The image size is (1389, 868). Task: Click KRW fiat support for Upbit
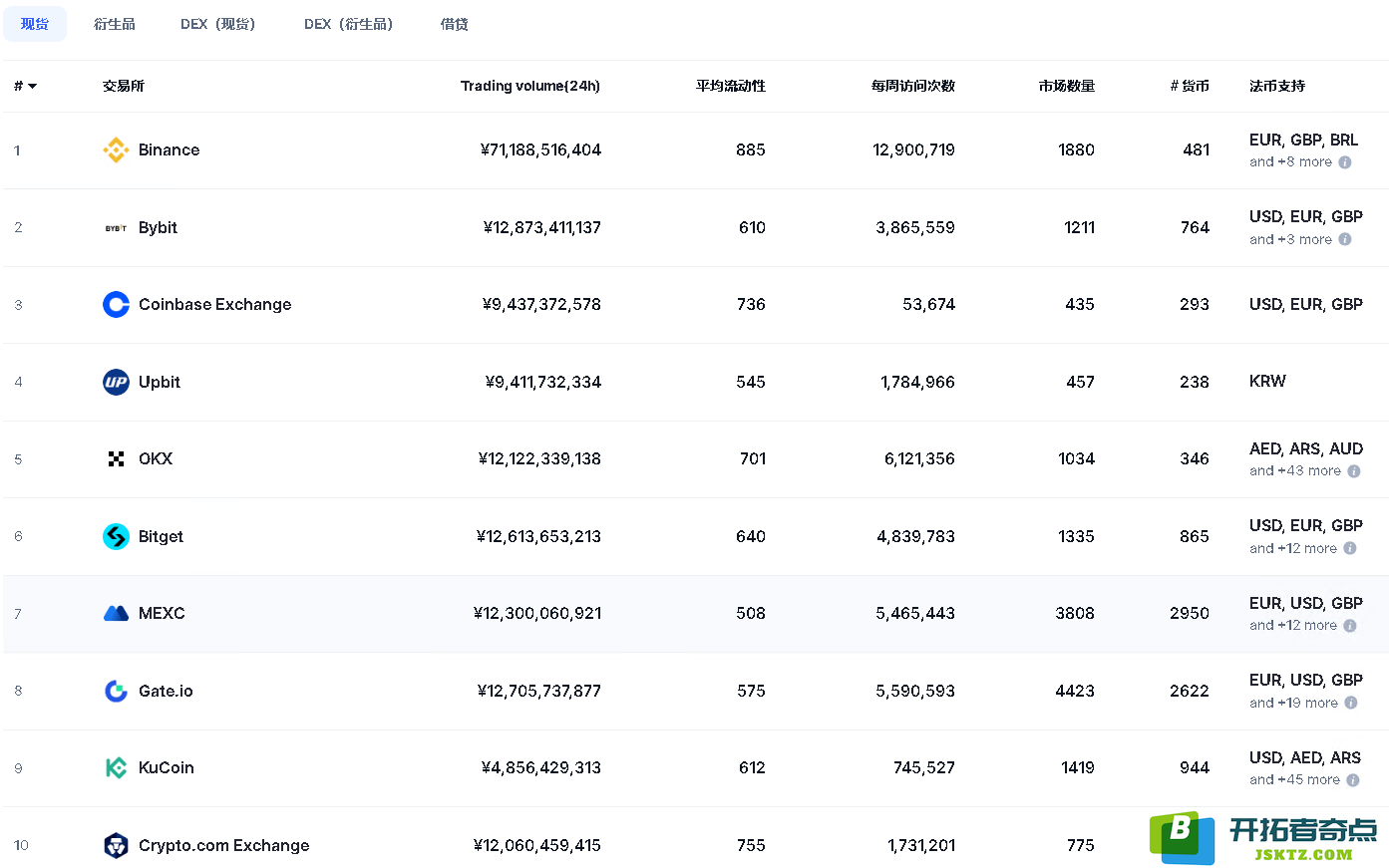[1267, 382]
